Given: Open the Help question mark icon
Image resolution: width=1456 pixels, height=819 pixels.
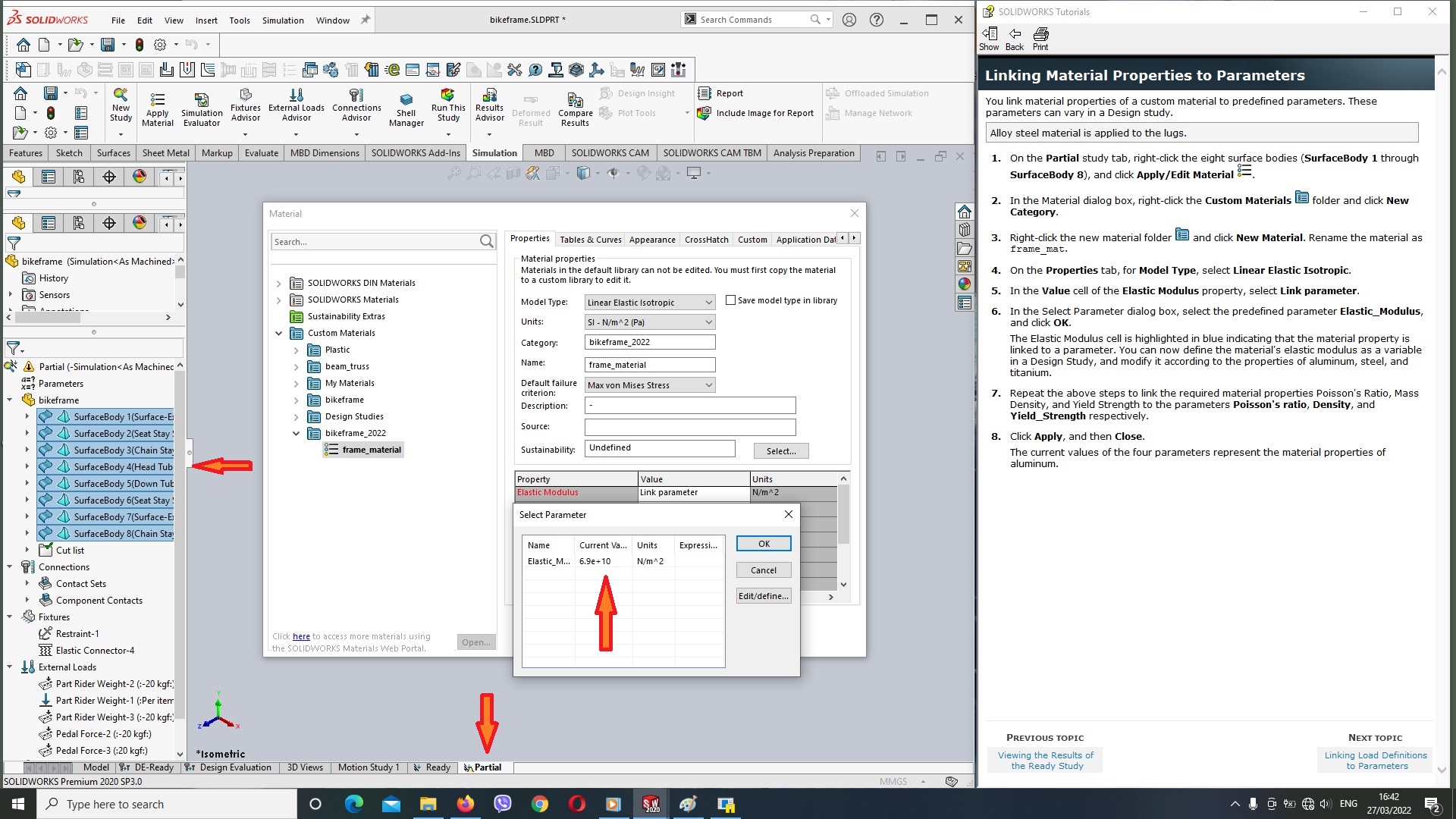Looking at the screenshot, I should tap(877, 20).
